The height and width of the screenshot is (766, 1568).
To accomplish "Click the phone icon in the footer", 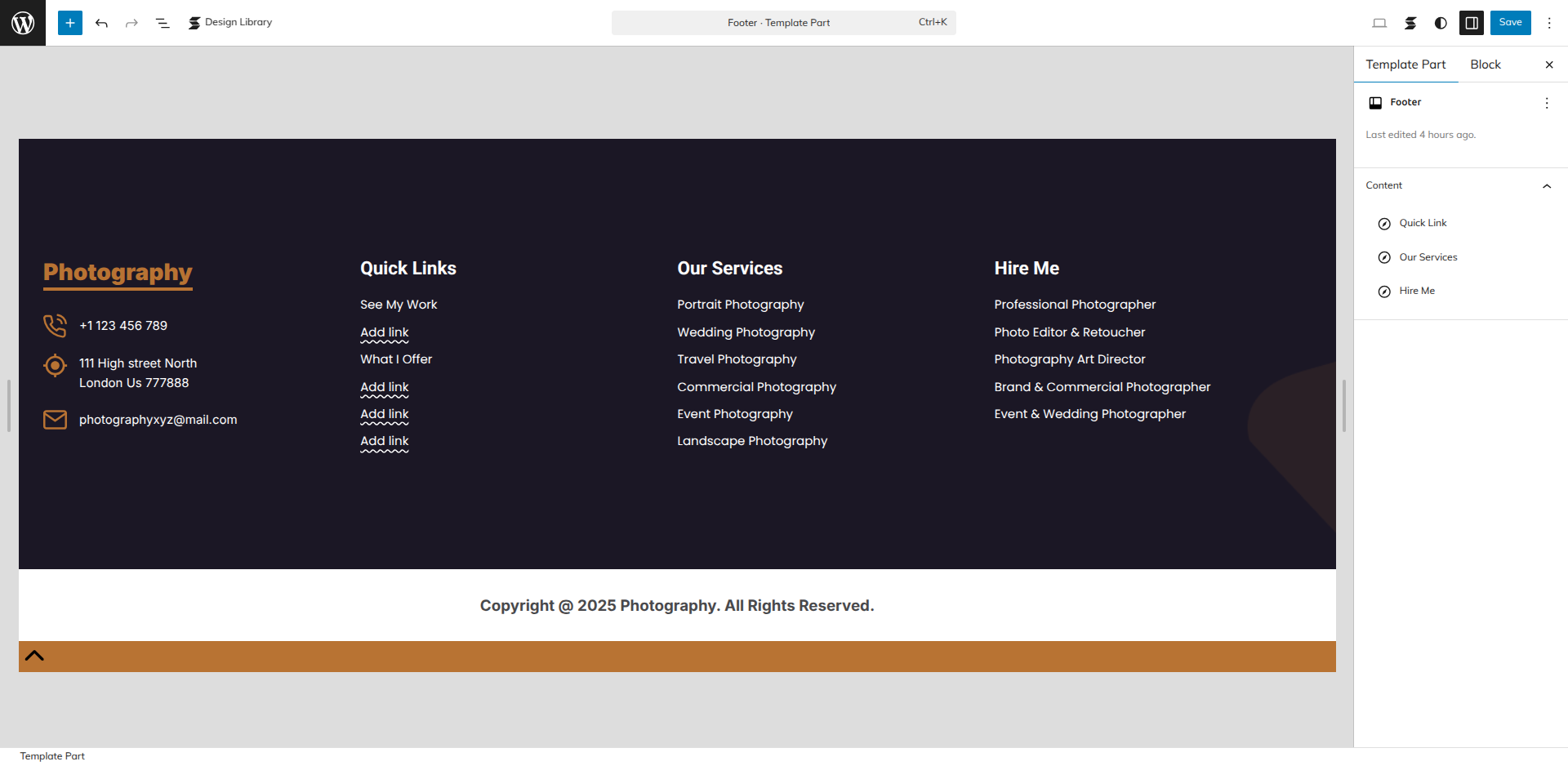I will tap(55, 326).
